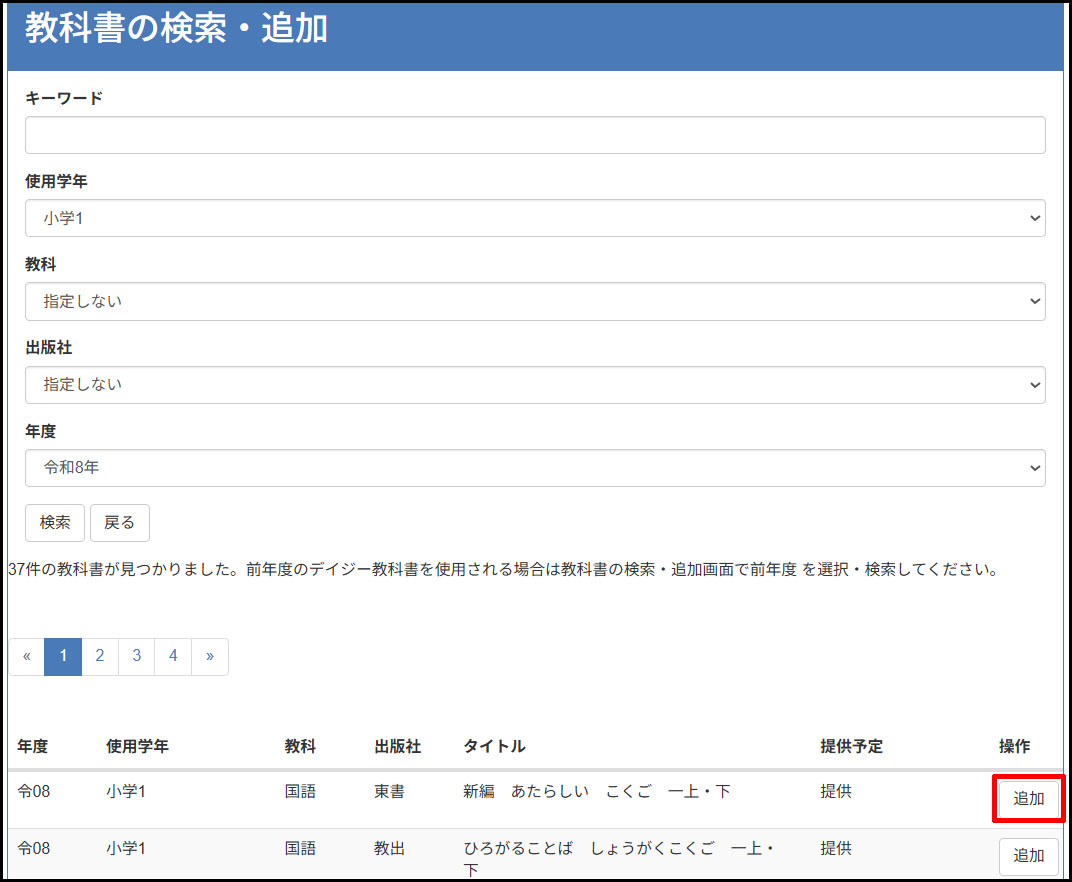Click the キーワード keyword input field

pos(536,134)
